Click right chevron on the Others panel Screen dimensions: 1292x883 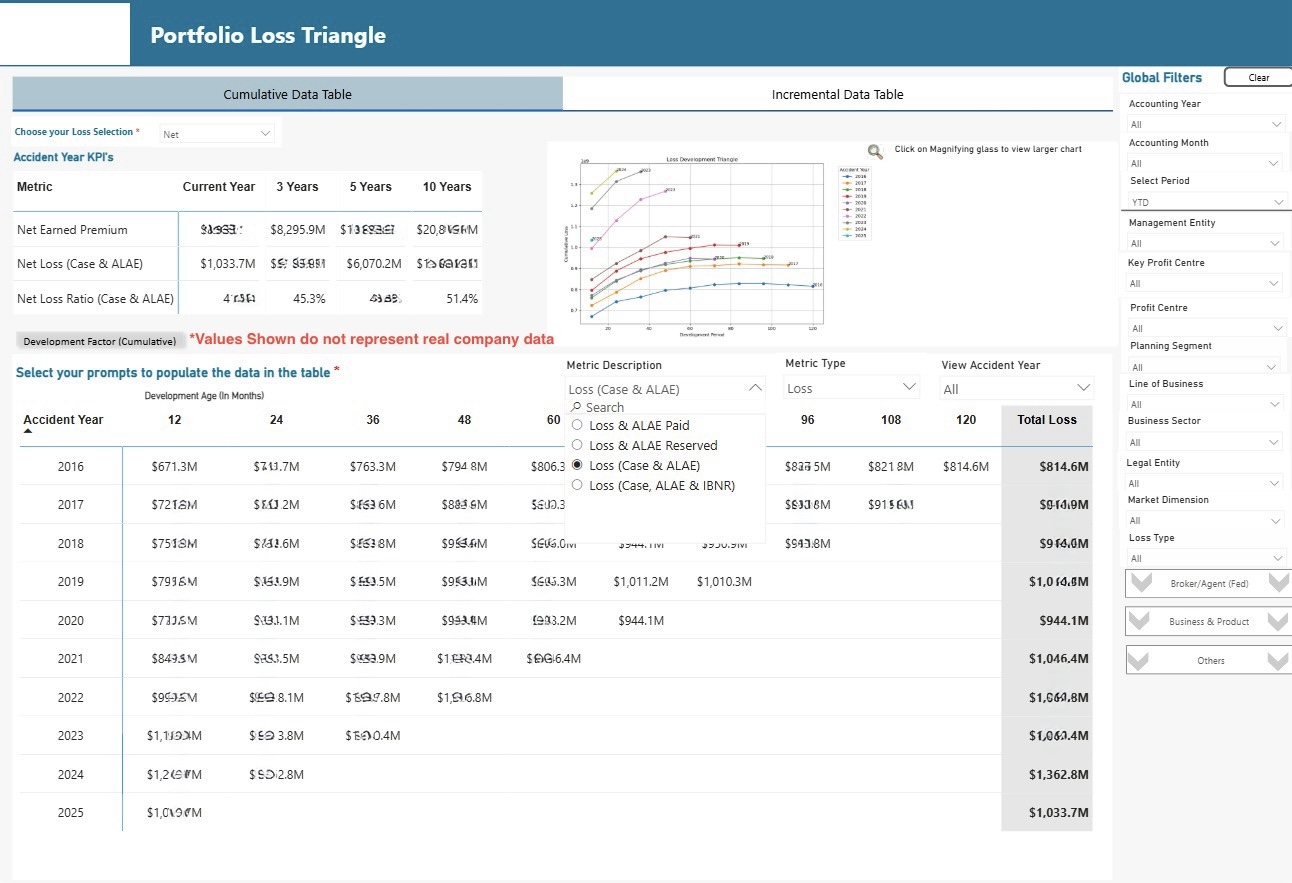click(x=1277, y=660)
